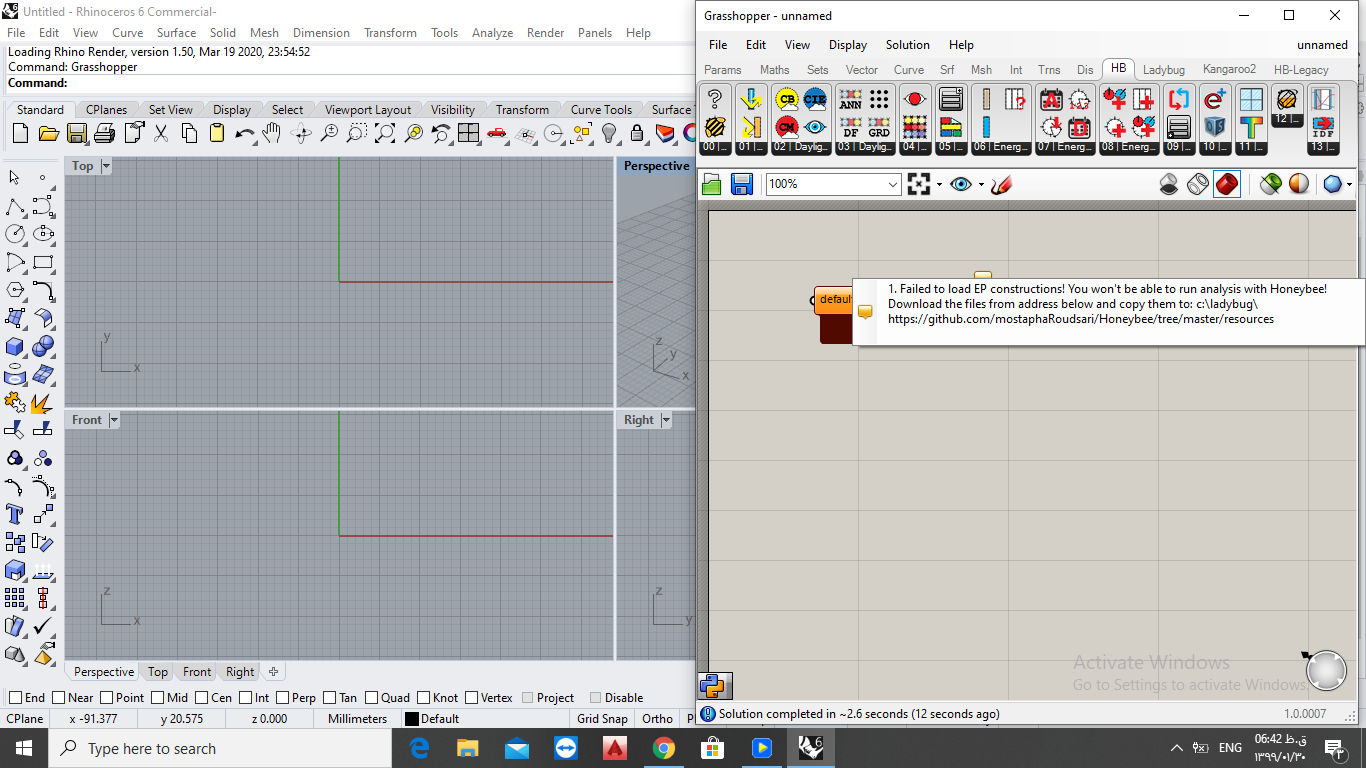Click the Undo arrow in Rhino toolbar
Image resolution: width=1366 pixels, height=768 pixels.
(x=244, y=133)
